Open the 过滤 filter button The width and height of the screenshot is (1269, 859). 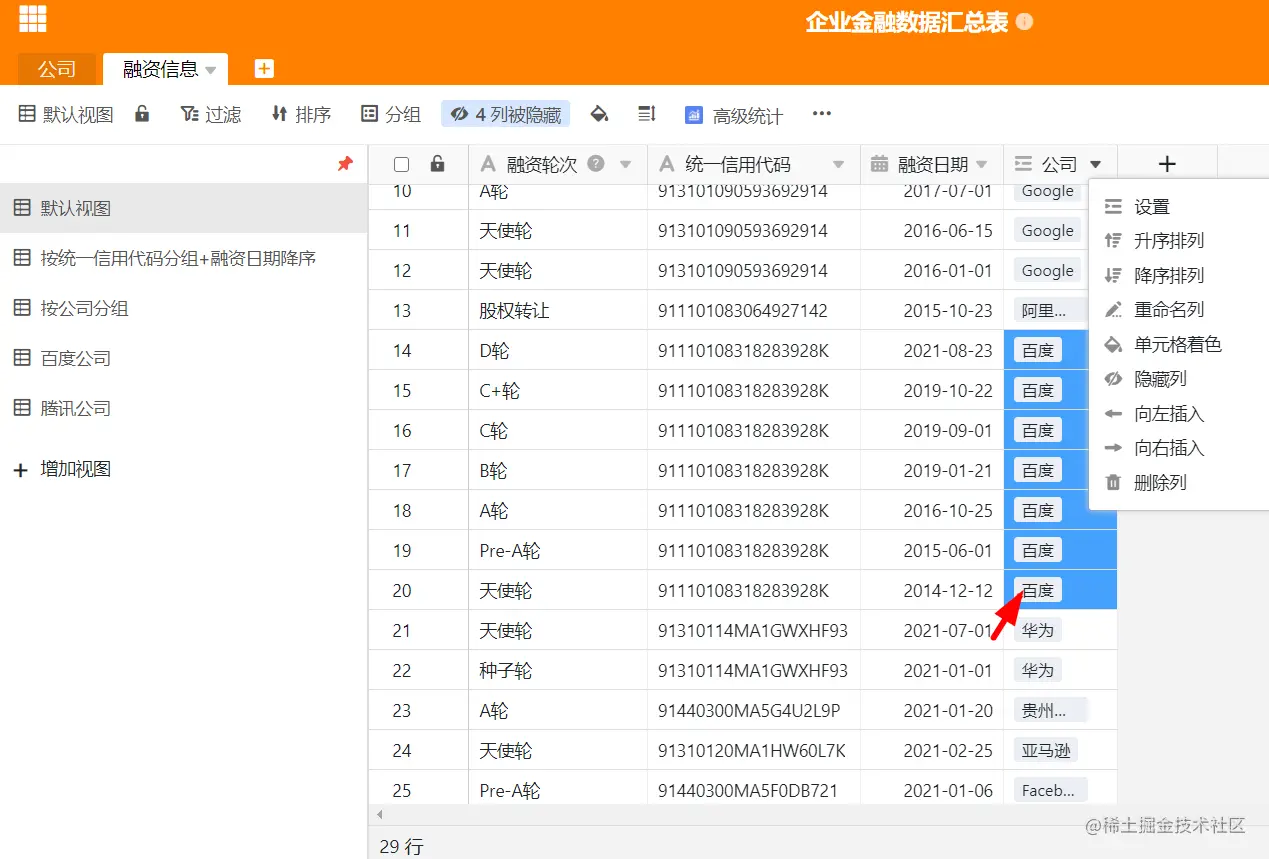pyautogui.click(x=211, y=114)
